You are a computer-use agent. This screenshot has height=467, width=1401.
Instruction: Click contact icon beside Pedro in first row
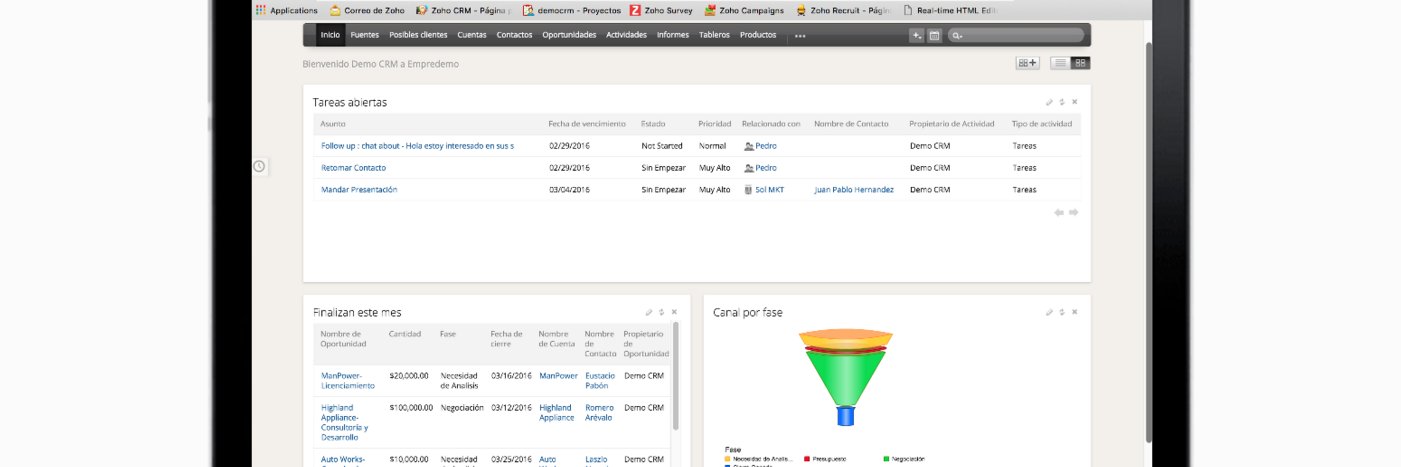click(x=749, y=146)
